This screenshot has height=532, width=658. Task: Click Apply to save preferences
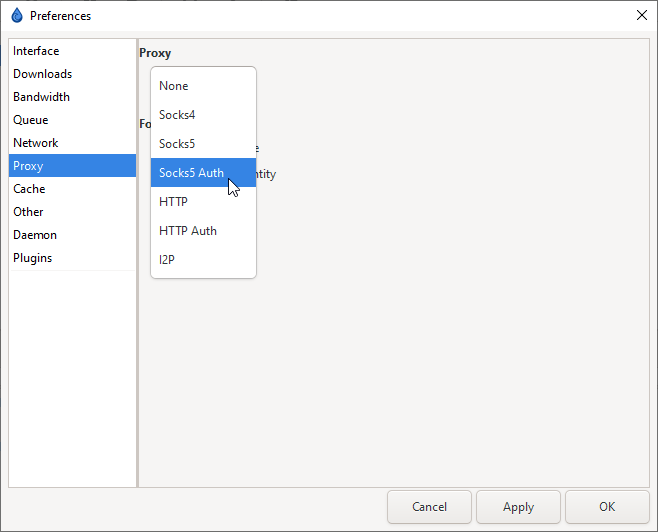point(518,507)
